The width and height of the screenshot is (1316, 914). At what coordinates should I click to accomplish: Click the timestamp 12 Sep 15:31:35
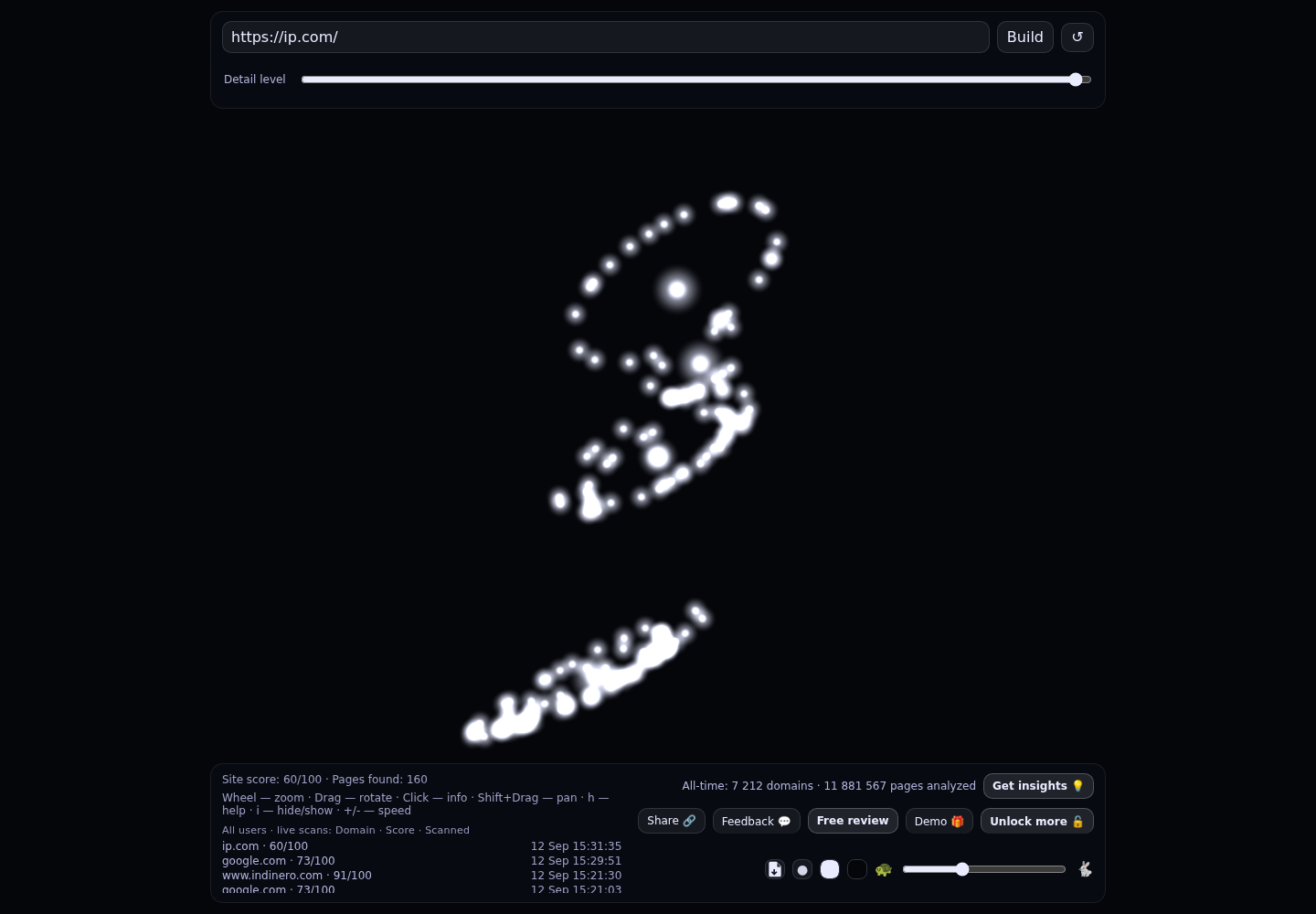coord(576,846)
